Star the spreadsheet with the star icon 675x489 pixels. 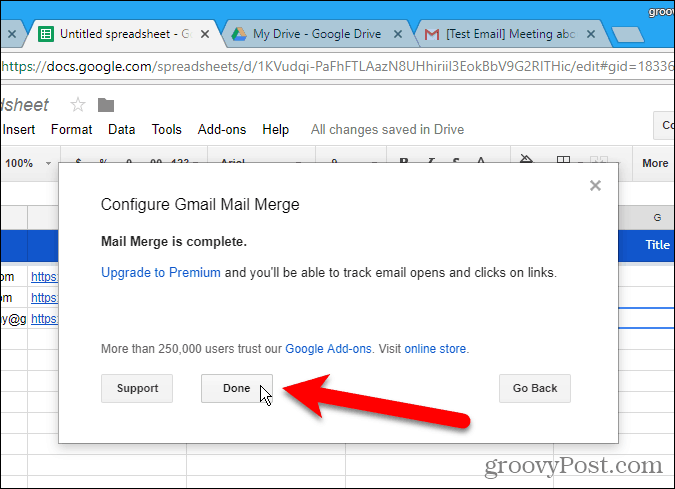coord(78,105)
